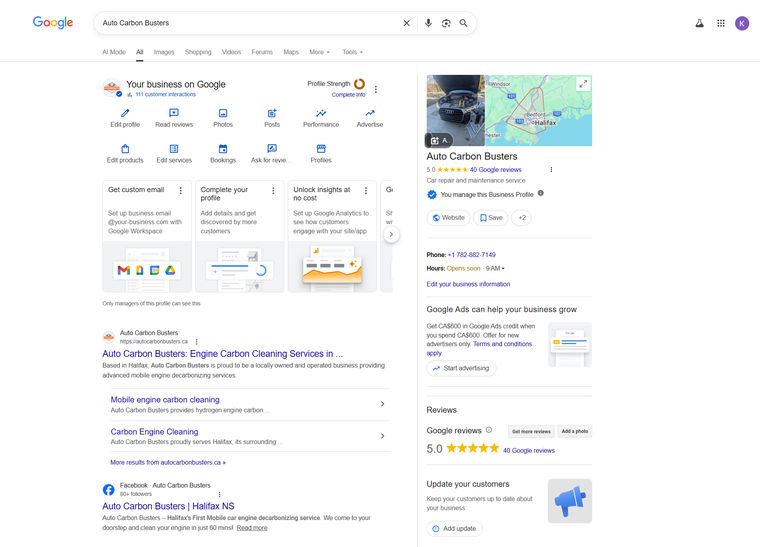This screenshot has height=547, width=760.
Task: Expand the map with the fullscreen icon
Action: (x=583, y=84)
